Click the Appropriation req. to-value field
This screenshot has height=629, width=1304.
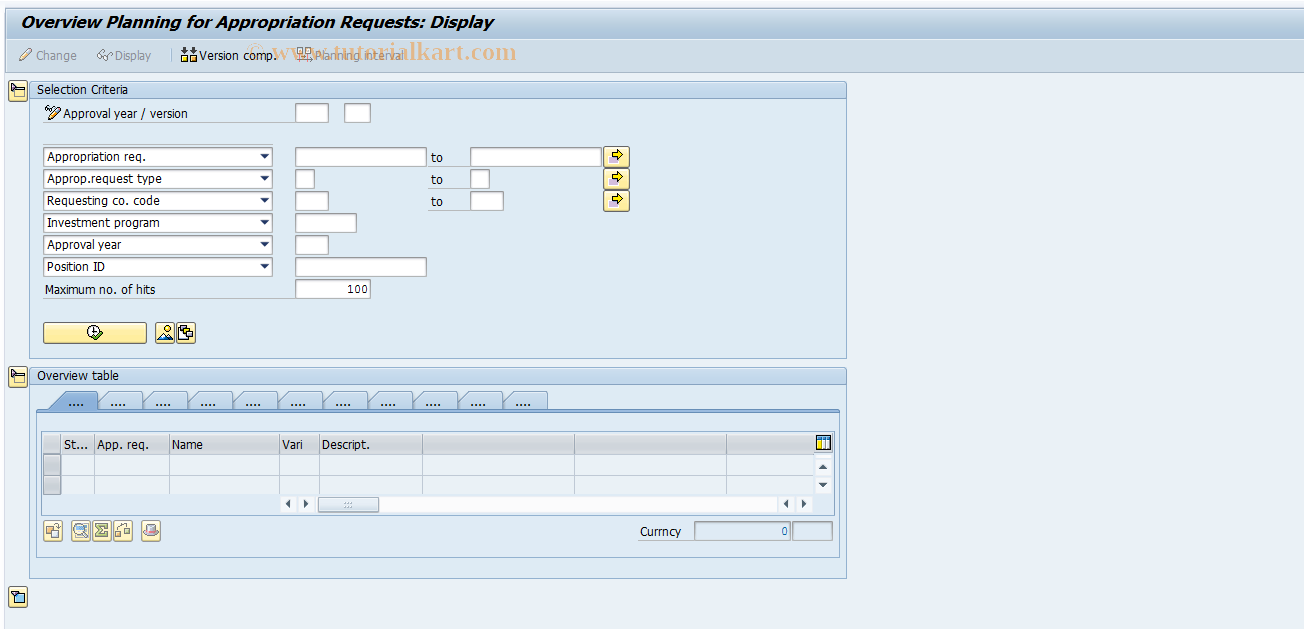click(x=536, y=157)
